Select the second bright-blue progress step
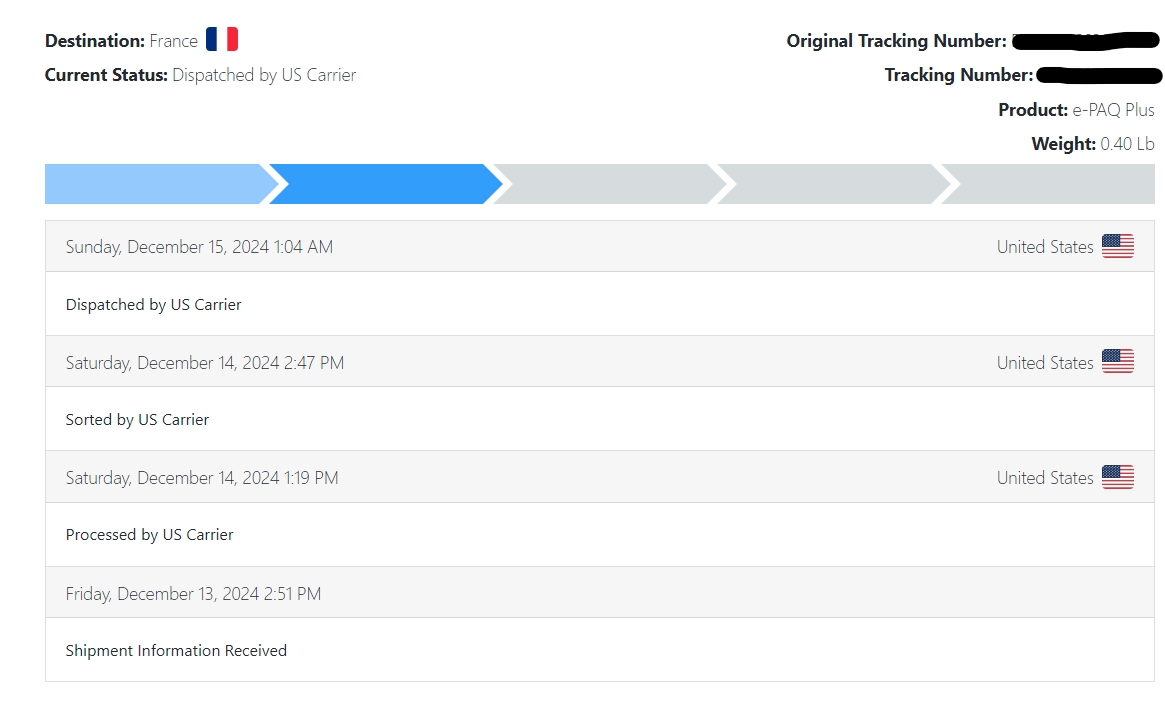Viewport: 1165px width, 705px height. pyautogui.click(x=385, y=184)
